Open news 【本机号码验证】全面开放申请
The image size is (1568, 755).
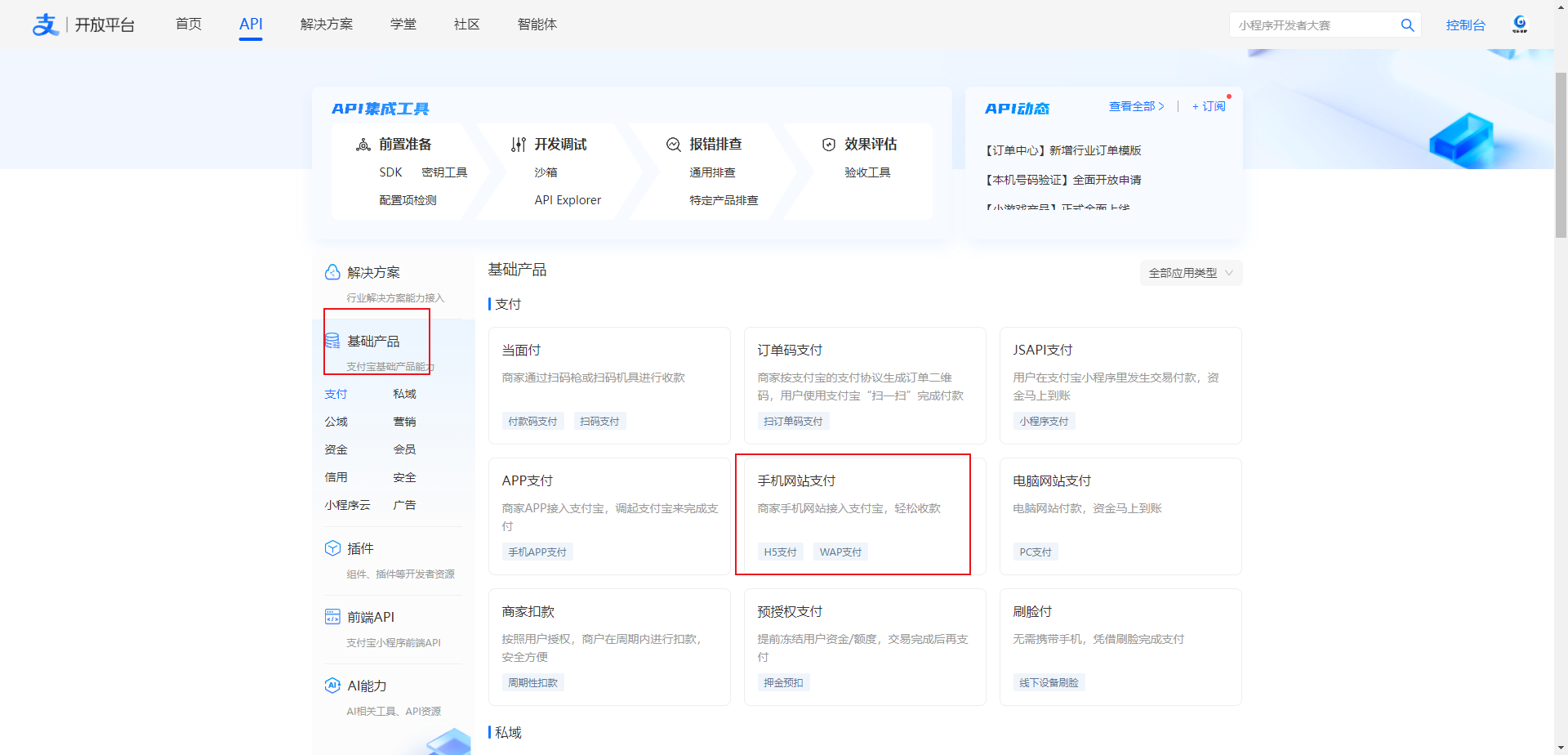point(1063,180)
